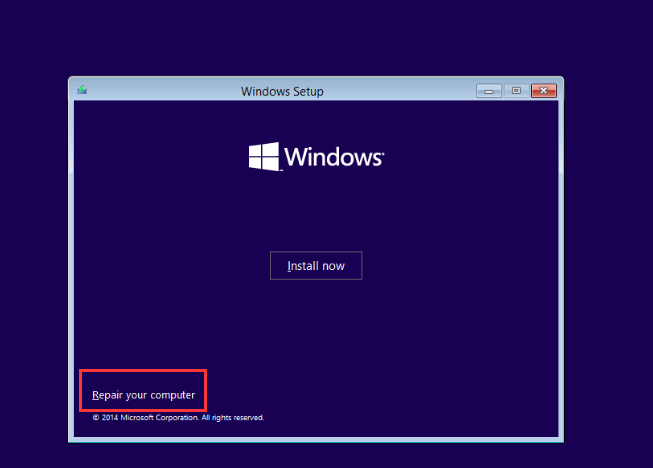Viewport: 653px width, 468px height.
Task: Click the bottom-right corner of the setup window
Action: click(x=561, y=439)
